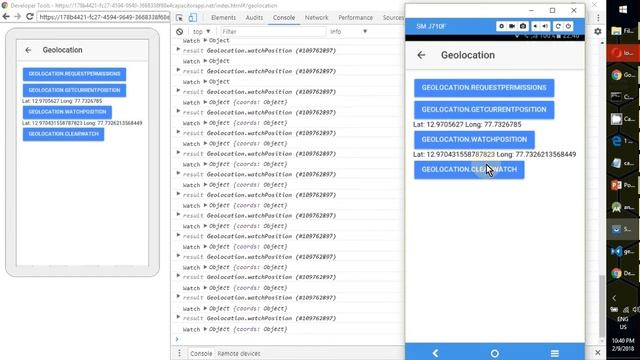Go back with the browser back arrow
Viewport: 640px width, 360px height.
[6, 17]
